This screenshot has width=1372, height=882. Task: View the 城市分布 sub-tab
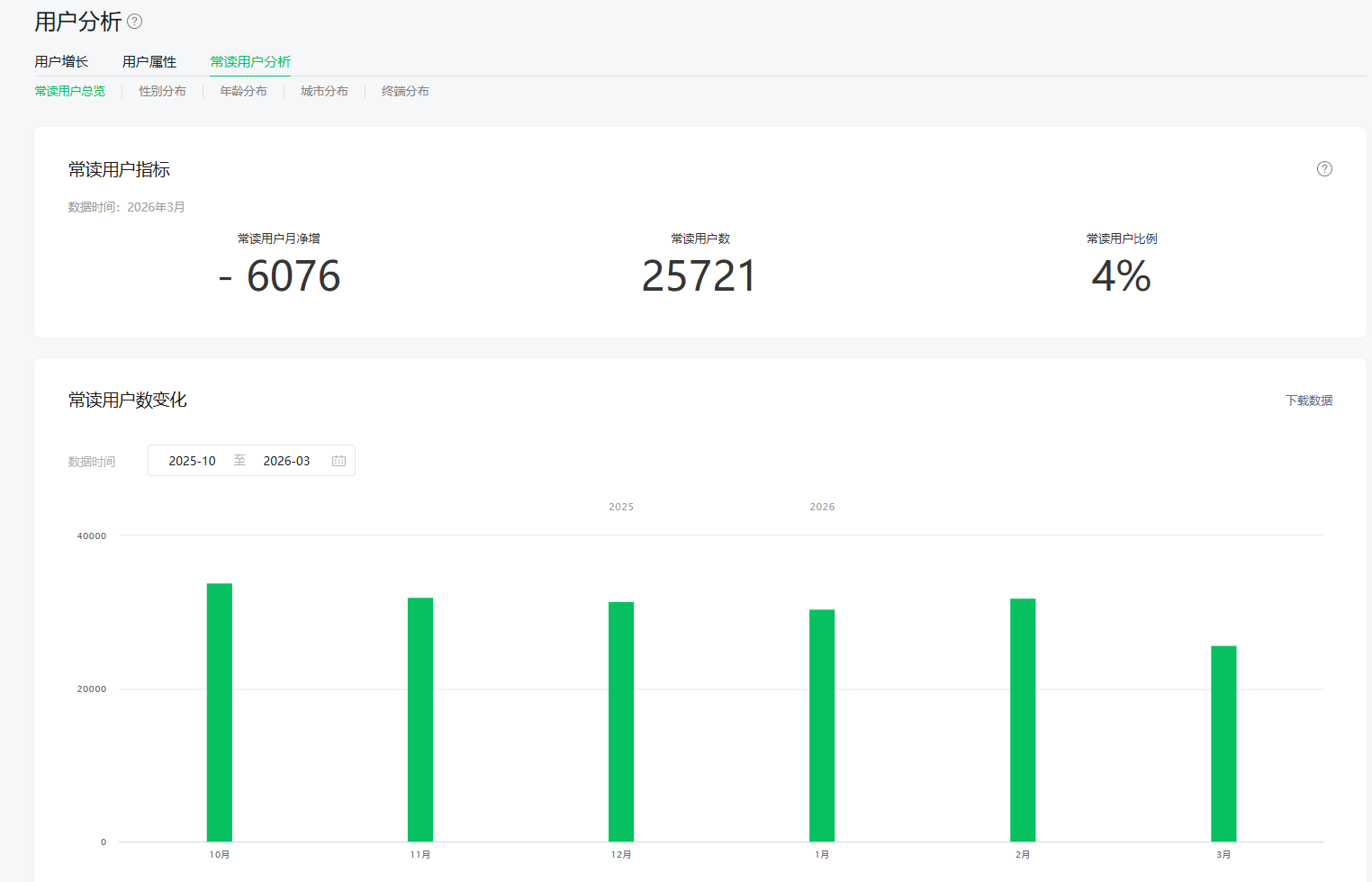pyautogui.click(x=324, y=92)
